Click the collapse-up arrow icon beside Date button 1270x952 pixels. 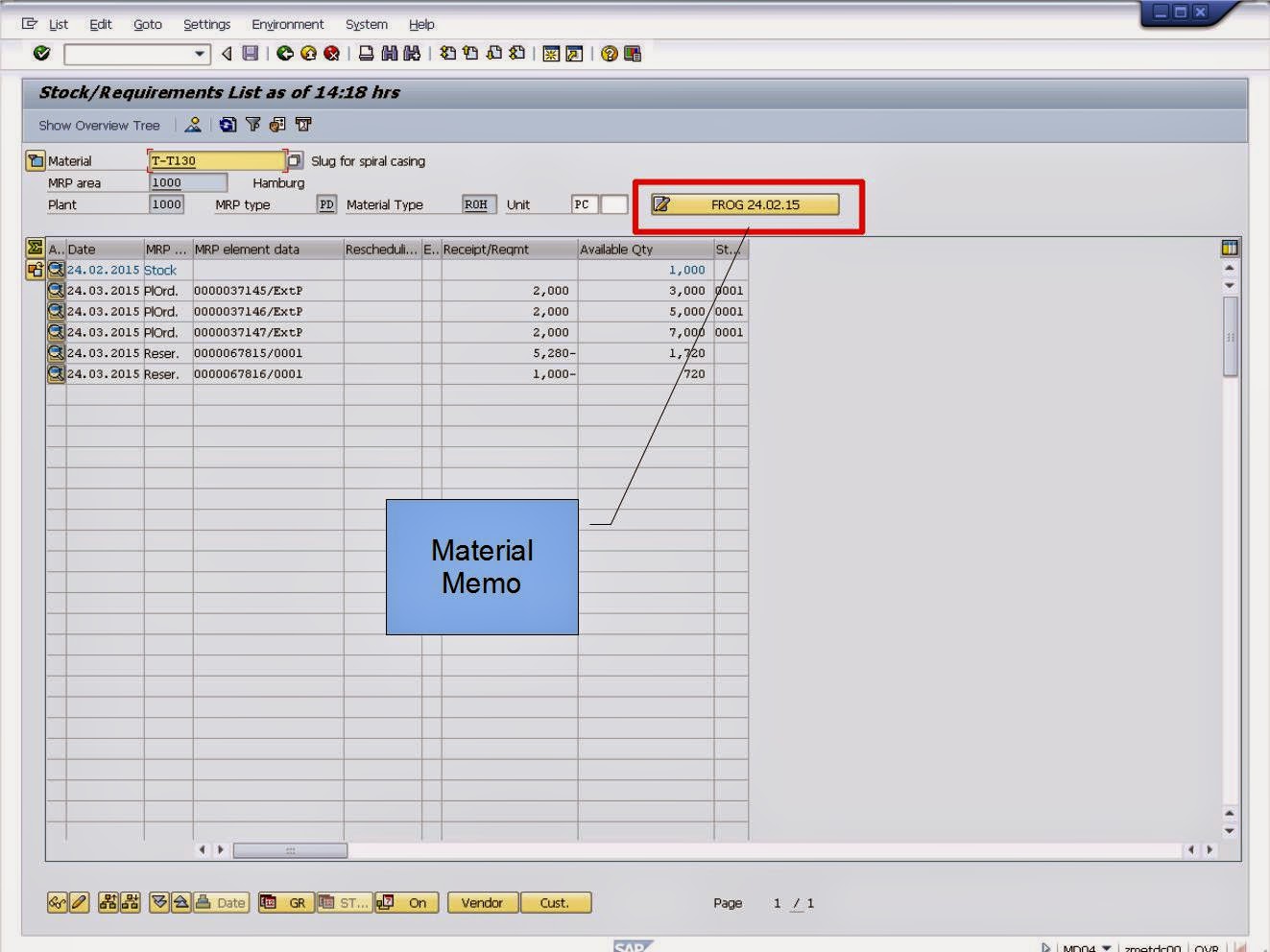coord(180,903)
